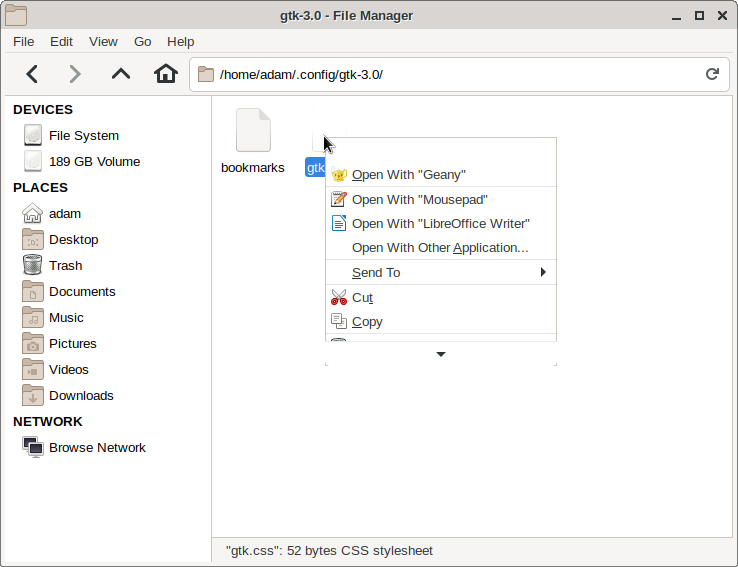
Task: Click the Forward navigation arrow
Action: coord(75,74)
